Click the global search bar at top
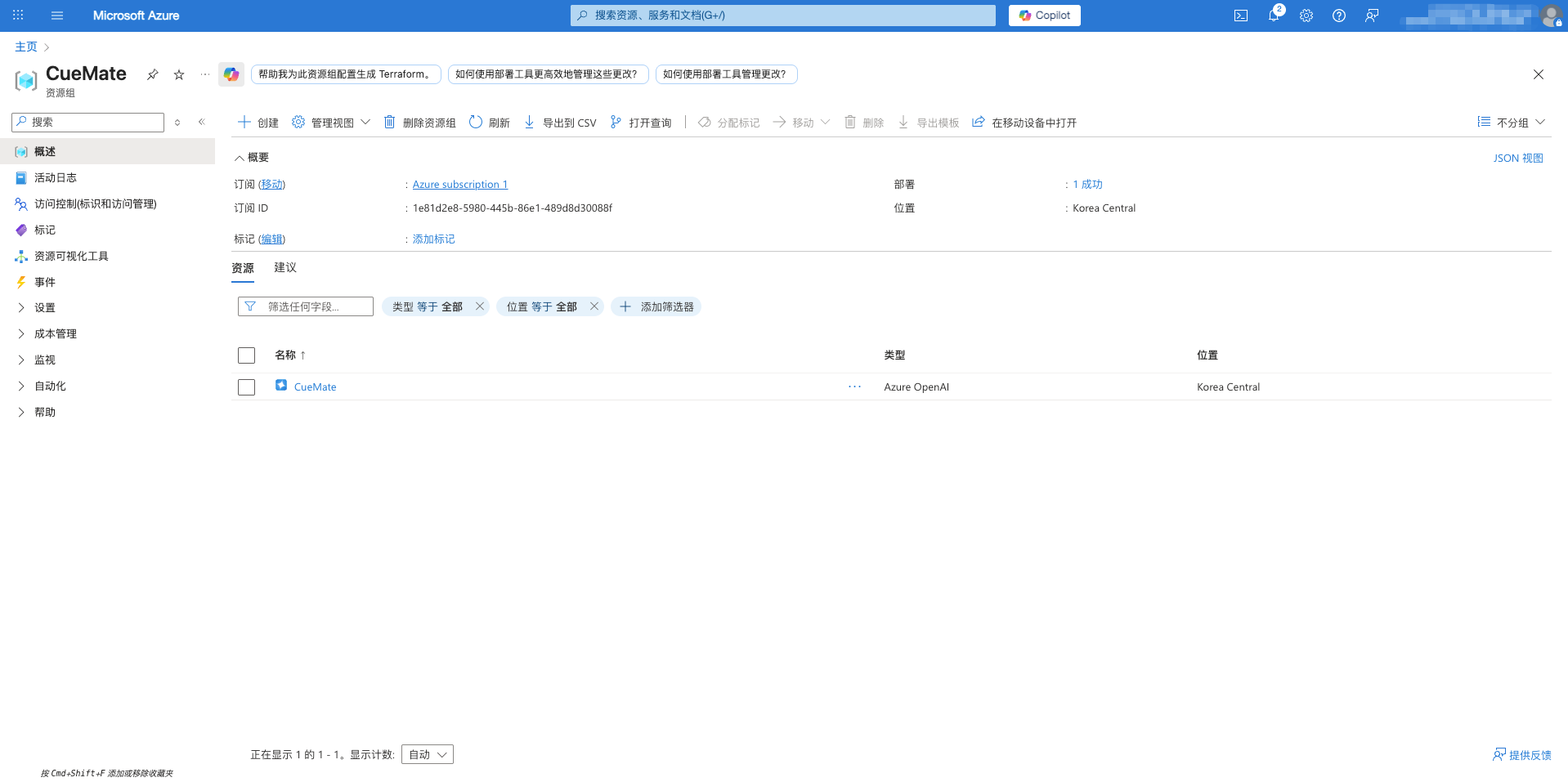This screenshot has width=1568, height=782. point(781,15)
